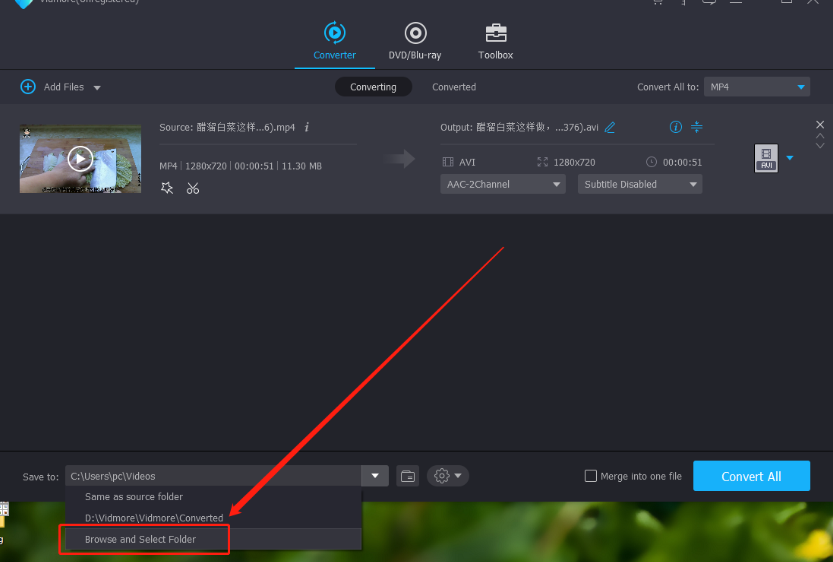Open the cut scissors tool

(193, 188)
